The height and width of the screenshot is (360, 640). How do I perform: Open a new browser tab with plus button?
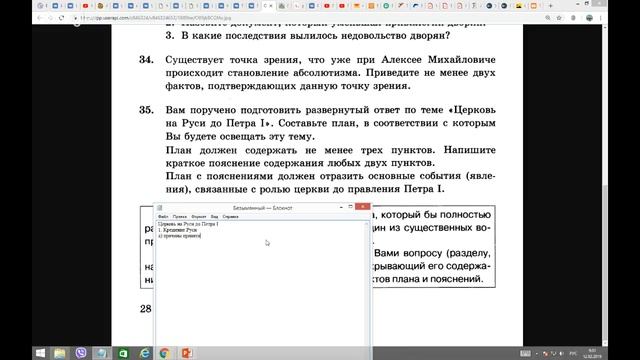click(x=550, y=6)
